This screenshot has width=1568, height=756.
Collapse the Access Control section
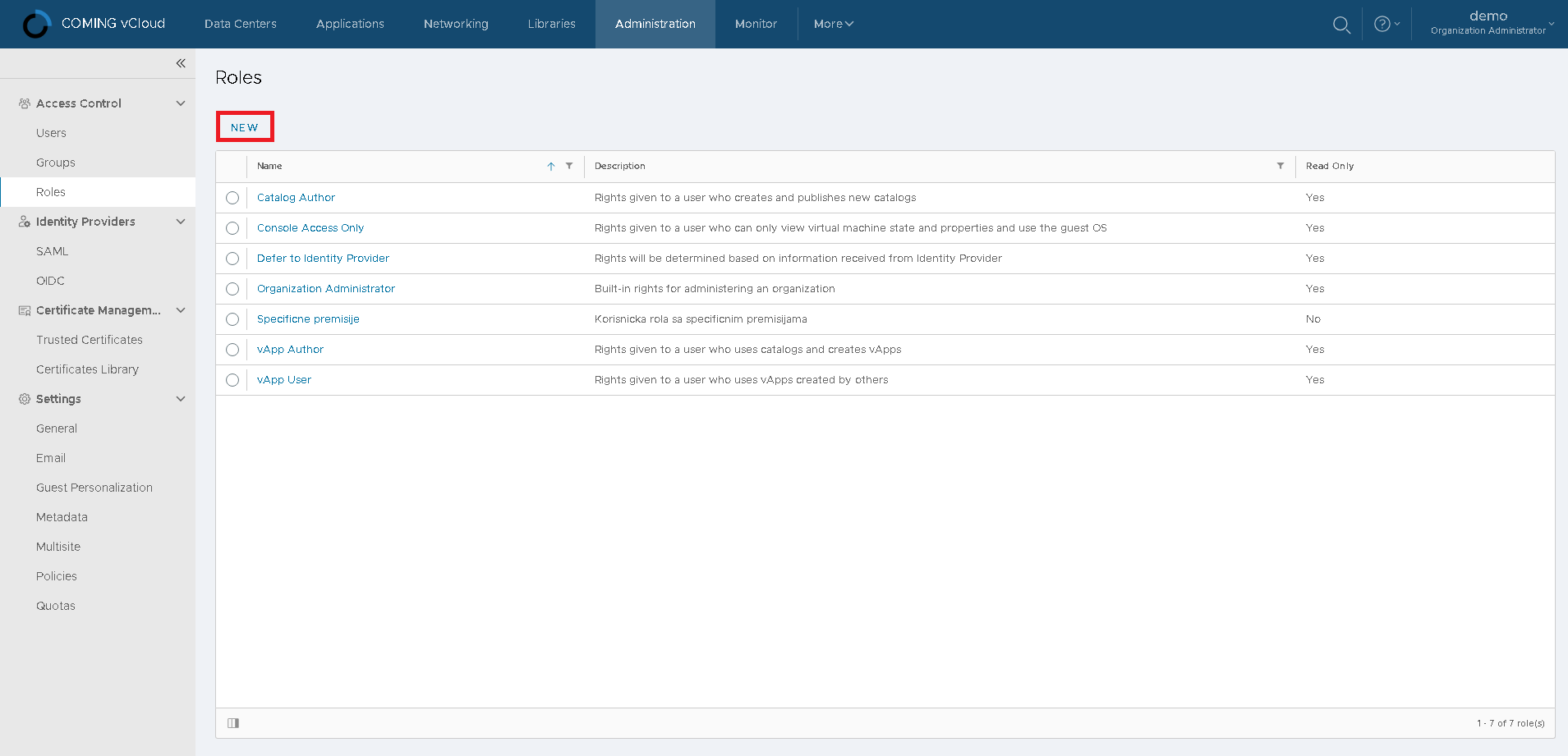181,103
